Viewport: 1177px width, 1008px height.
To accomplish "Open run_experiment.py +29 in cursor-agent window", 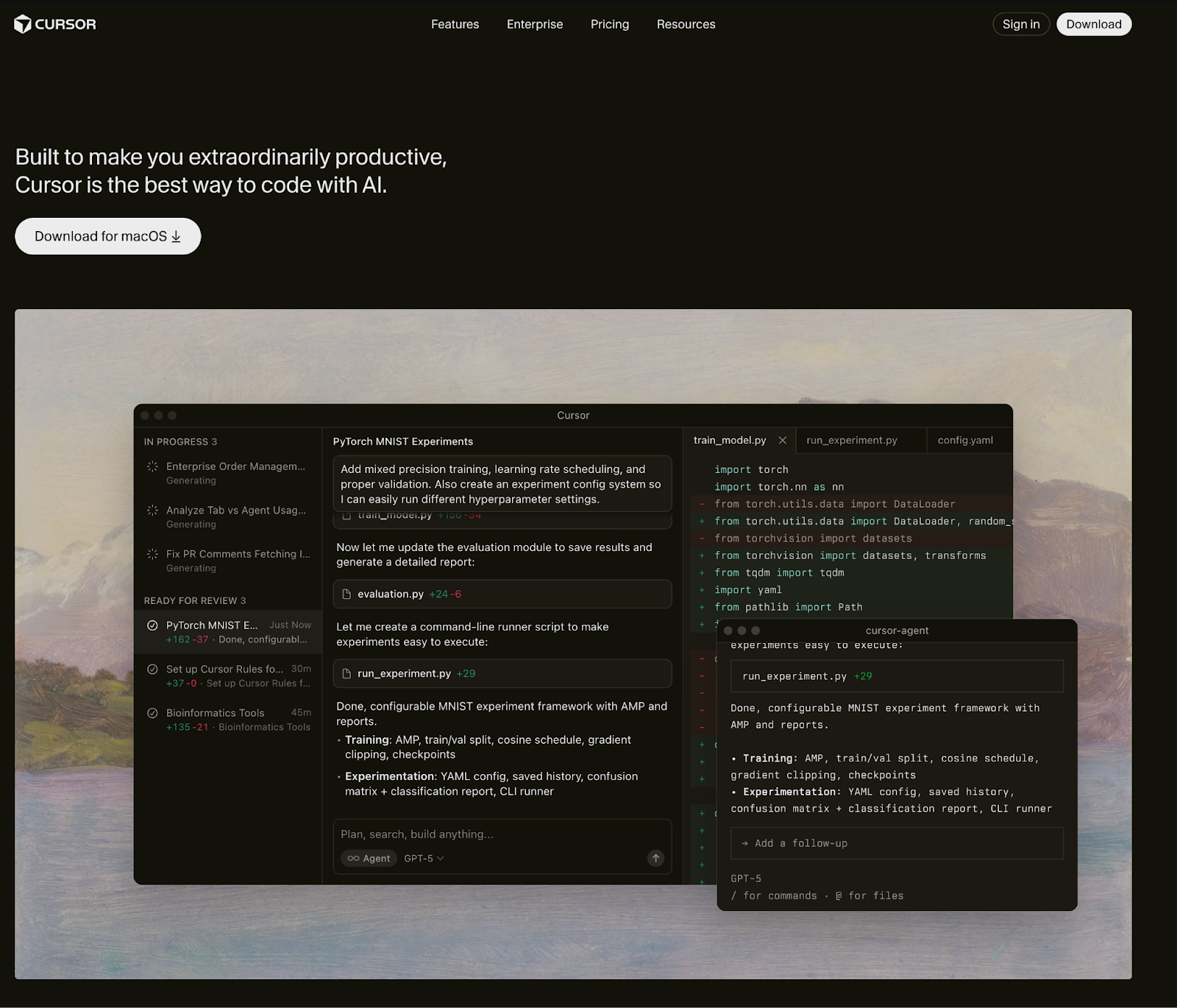I will [897, 676].
